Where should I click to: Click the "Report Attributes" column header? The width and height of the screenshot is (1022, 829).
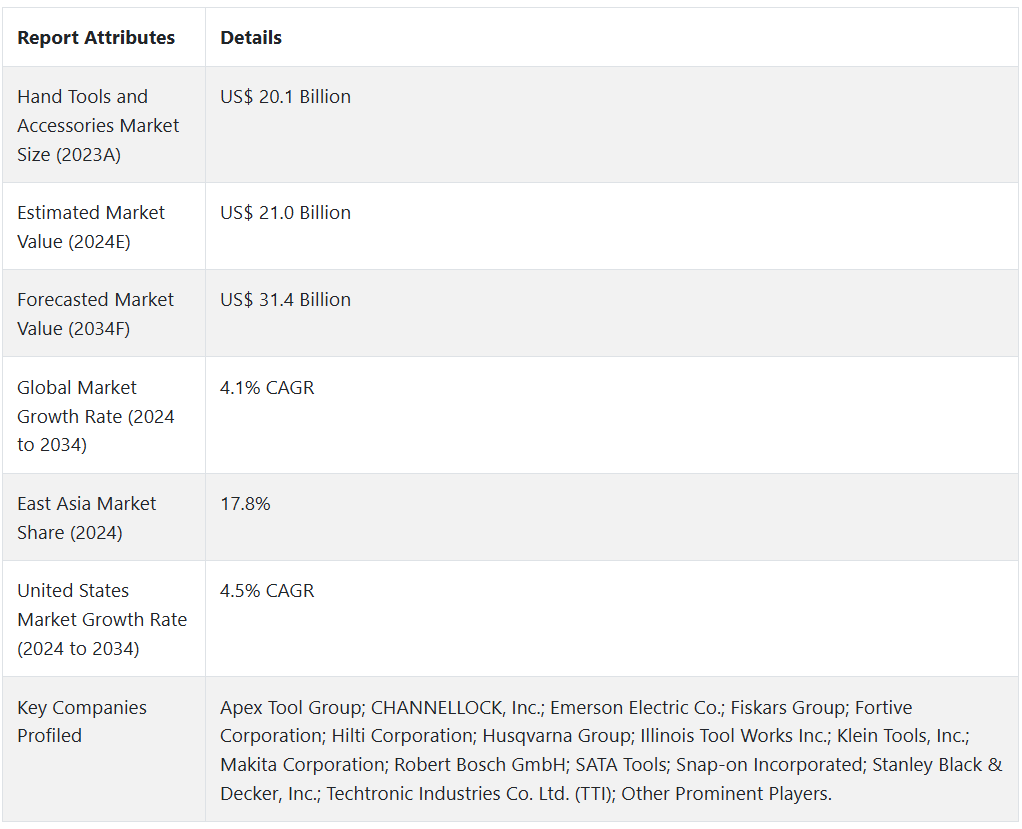coord(96,38)
